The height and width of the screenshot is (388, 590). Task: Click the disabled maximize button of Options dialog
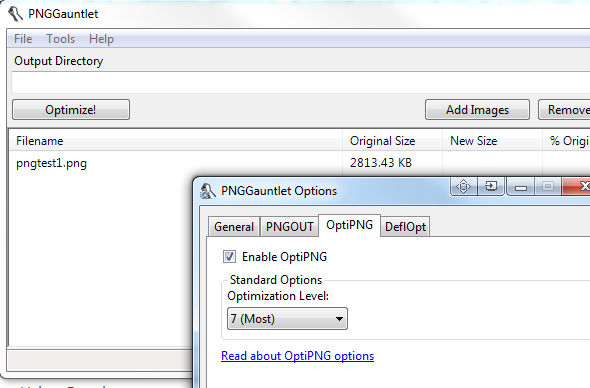point(548,186)
